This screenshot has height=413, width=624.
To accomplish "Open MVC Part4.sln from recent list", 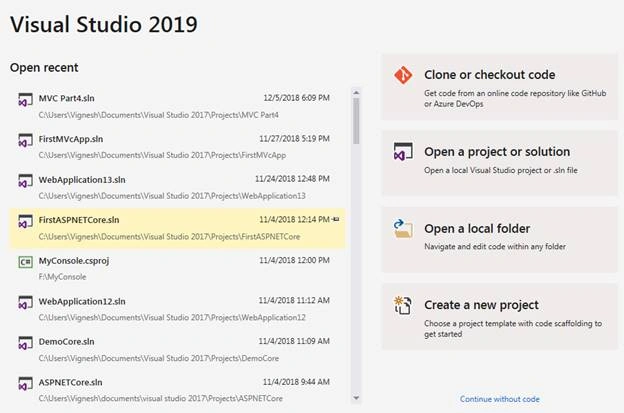I will (177, 106).
